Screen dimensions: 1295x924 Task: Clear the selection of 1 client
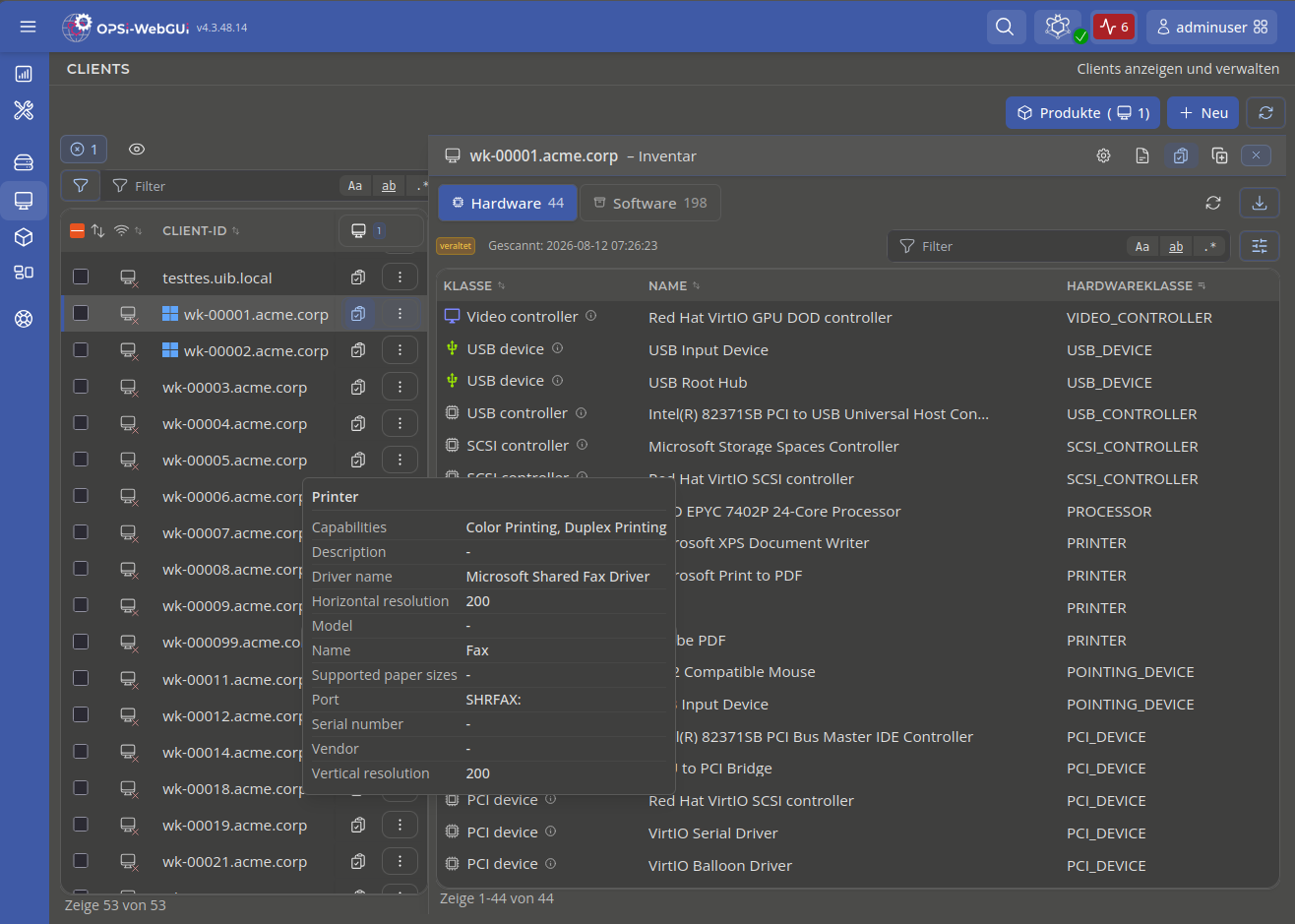point(84,150)
